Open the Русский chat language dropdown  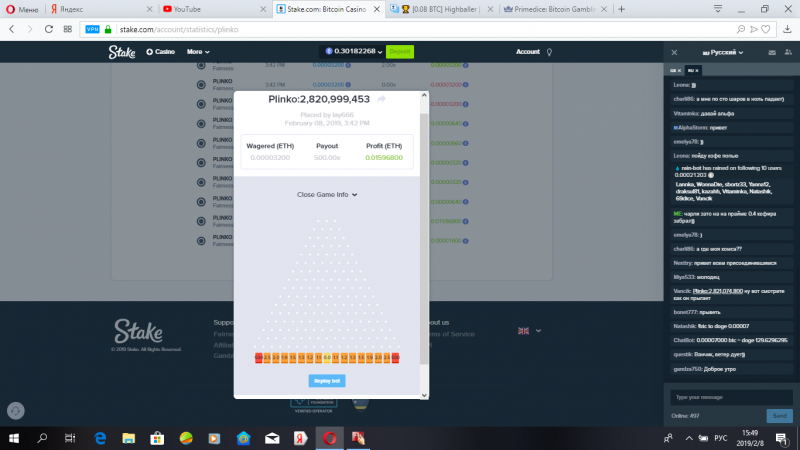tap(722, 53)
